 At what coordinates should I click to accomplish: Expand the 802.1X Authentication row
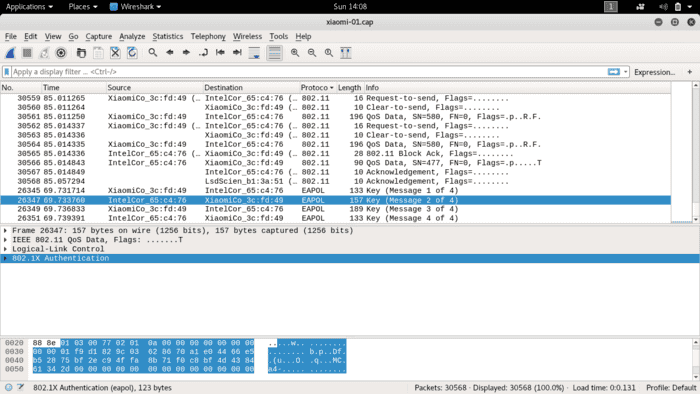click(x=5, y=258)
